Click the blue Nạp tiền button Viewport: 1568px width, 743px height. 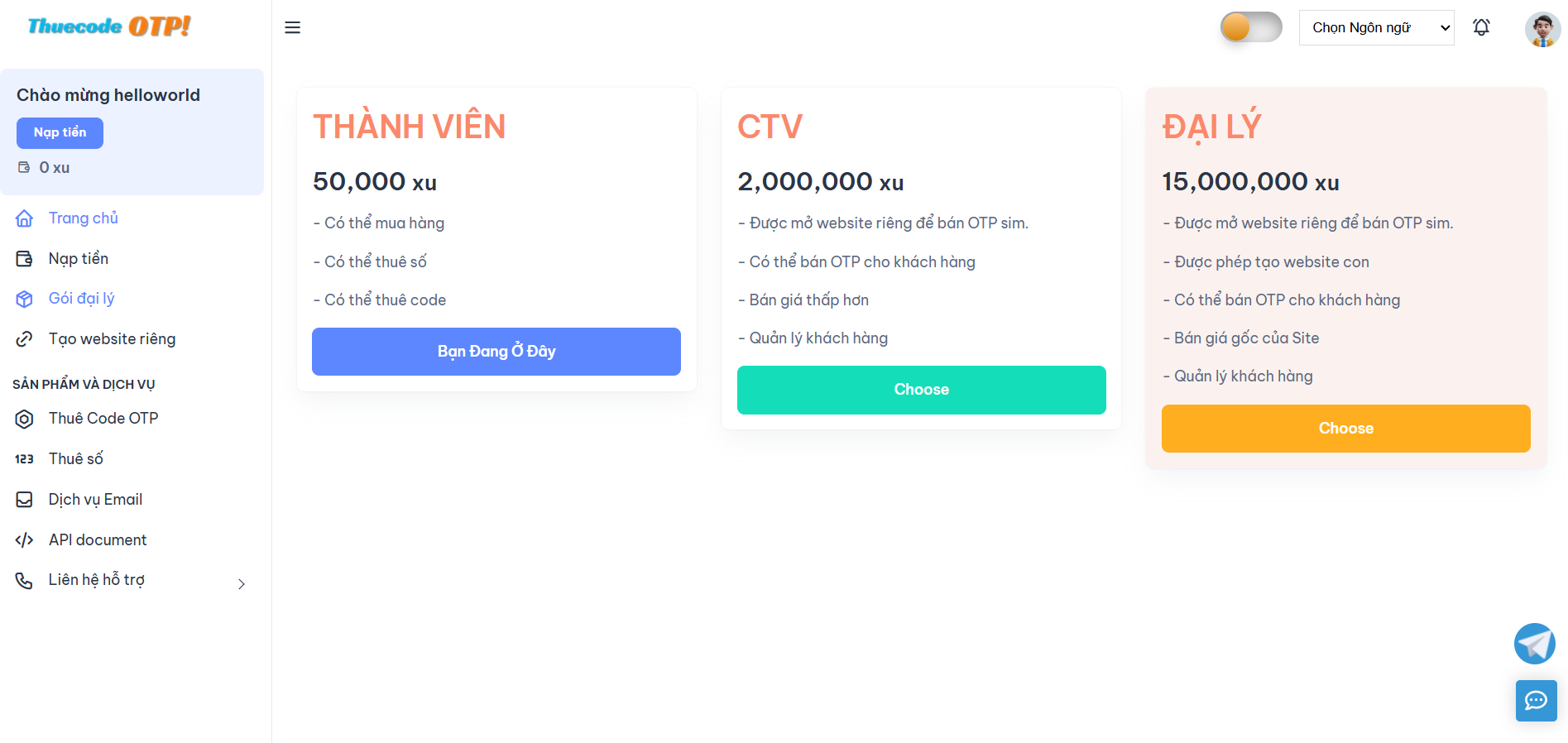(60, 133)
